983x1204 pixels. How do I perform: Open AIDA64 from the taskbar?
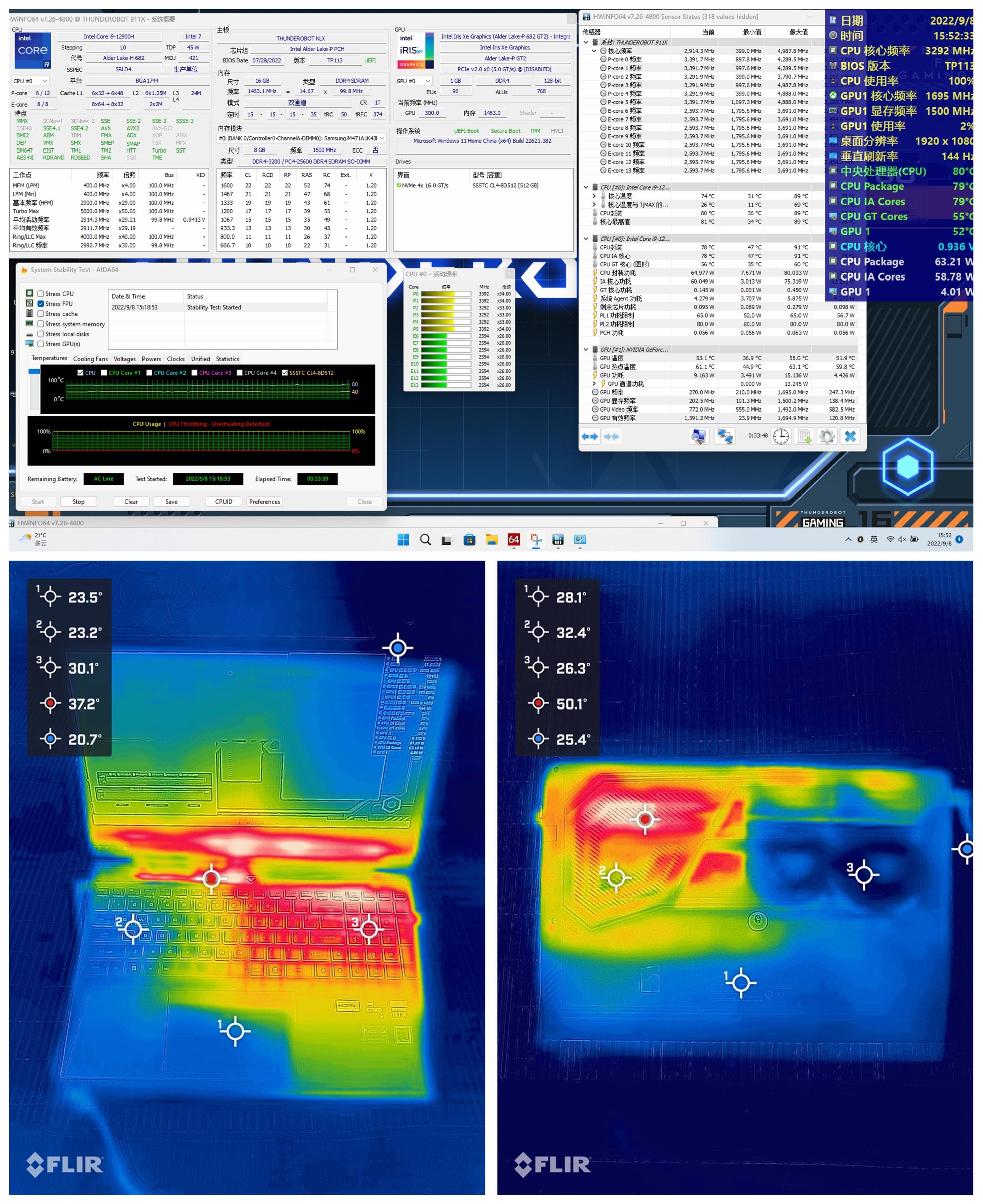[514, 540]
